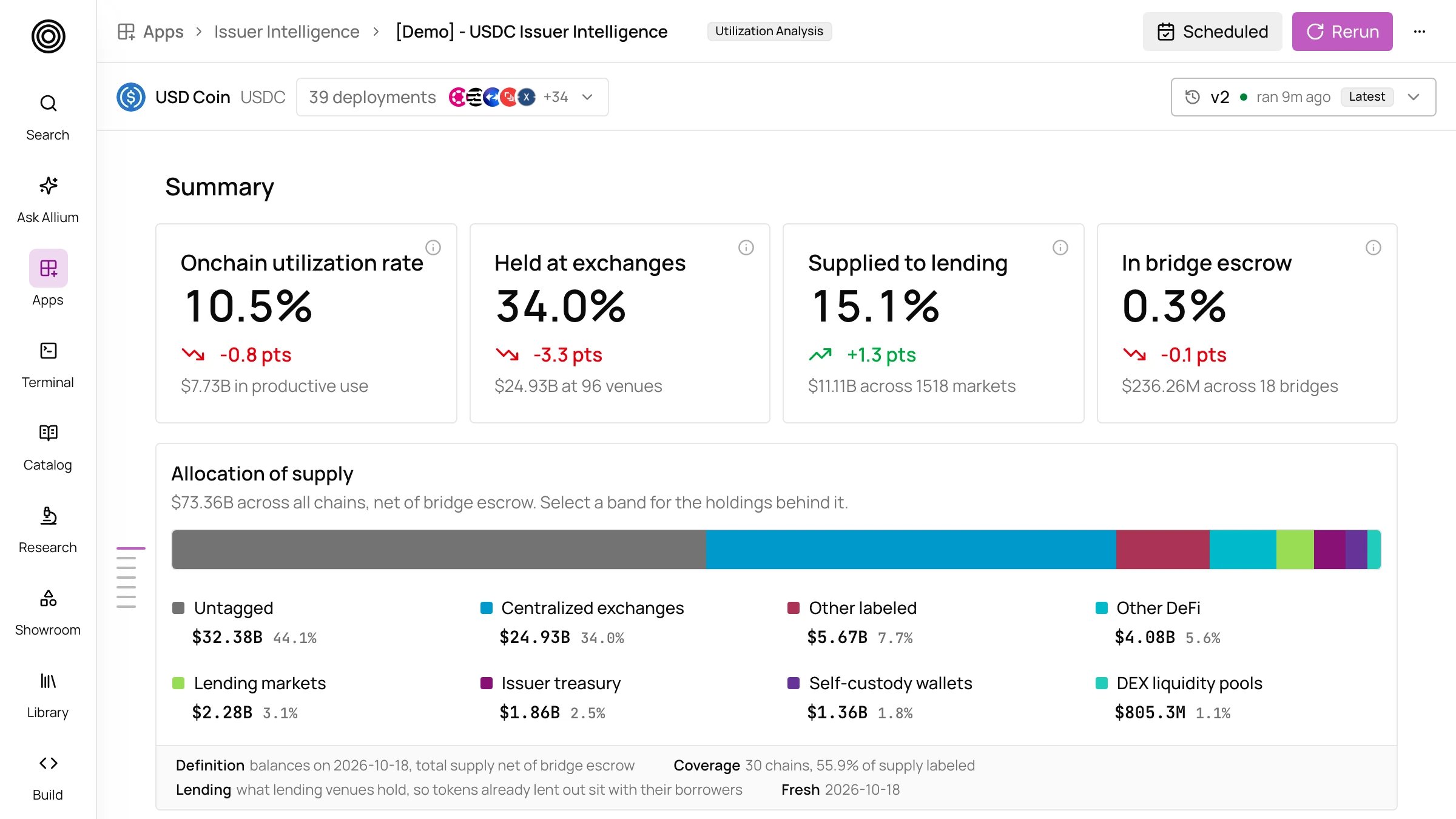The width and height of the screenshot is (1456, 819).
Task: Select the gray Untagged band in the bar
Action: (439, 550)
